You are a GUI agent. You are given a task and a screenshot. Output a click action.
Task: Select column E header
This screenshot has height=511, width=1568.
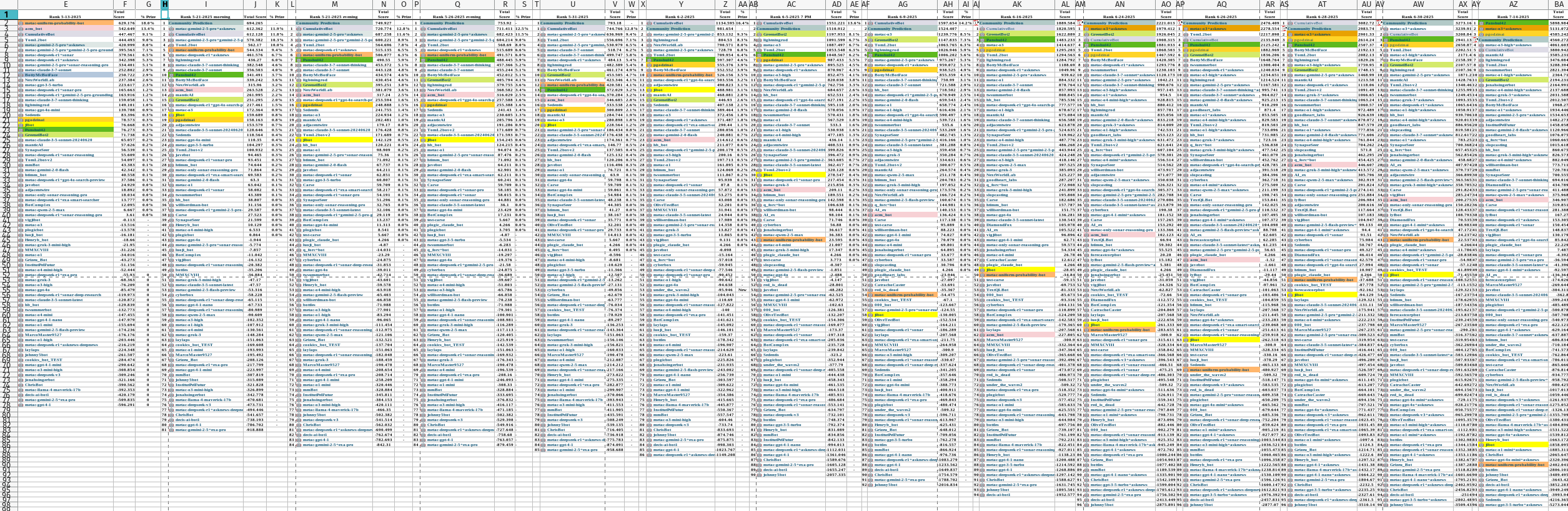pos(65,4)
